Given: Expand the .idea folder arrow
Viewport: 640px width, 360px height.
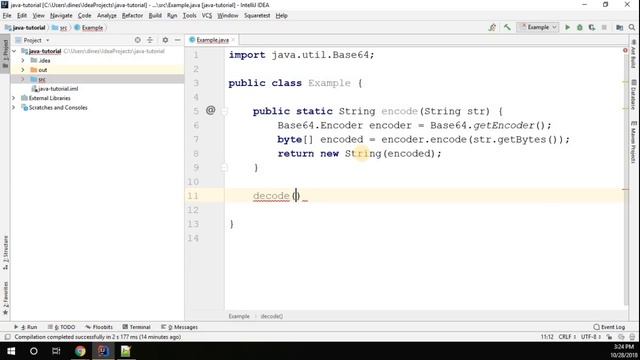Looking at the screenshot, I should click(x=23, y=60).
